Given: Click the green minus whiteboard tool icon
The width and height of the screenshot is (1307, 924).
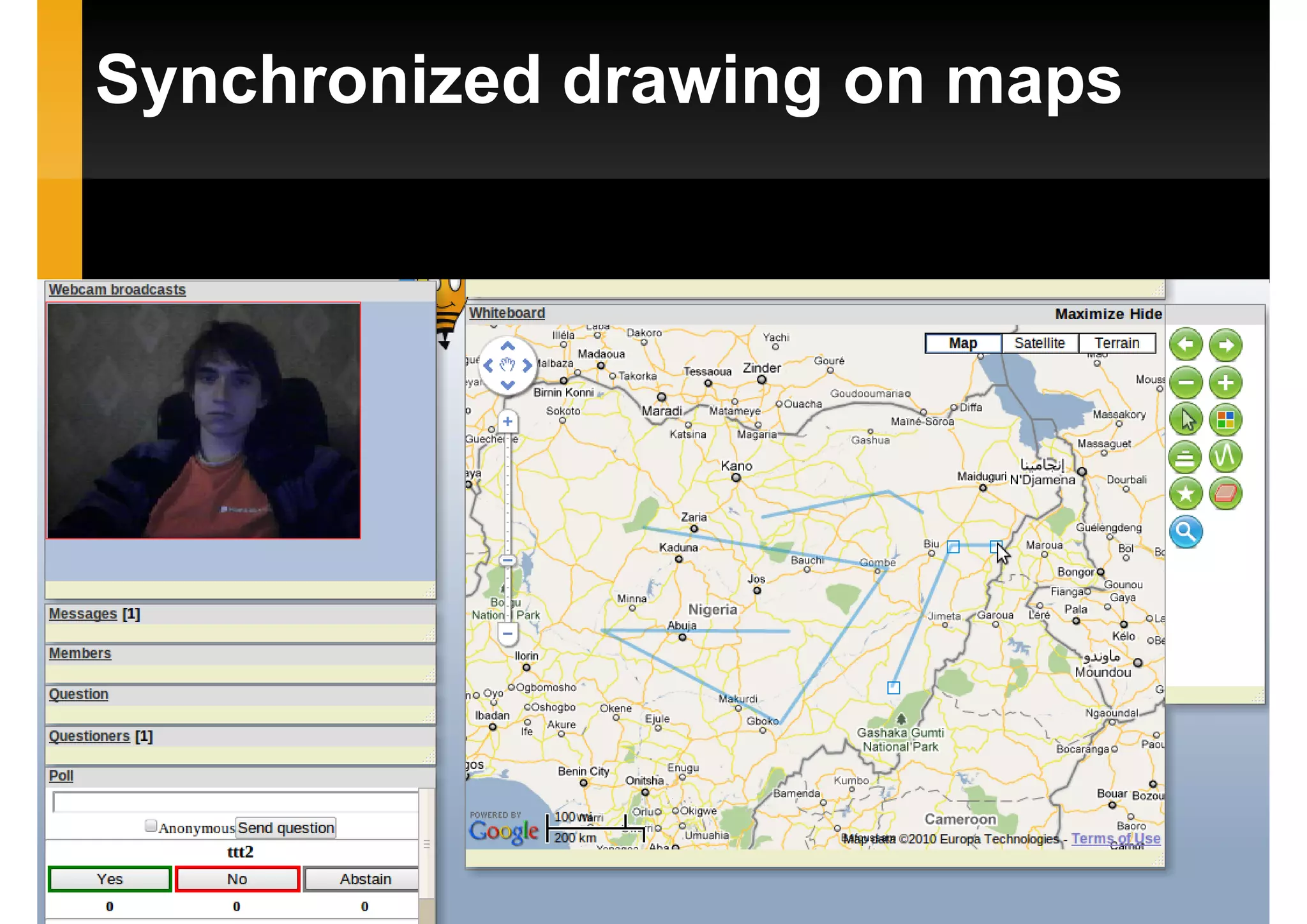Looking at the screenshot, I should [x=1186, y=383].
